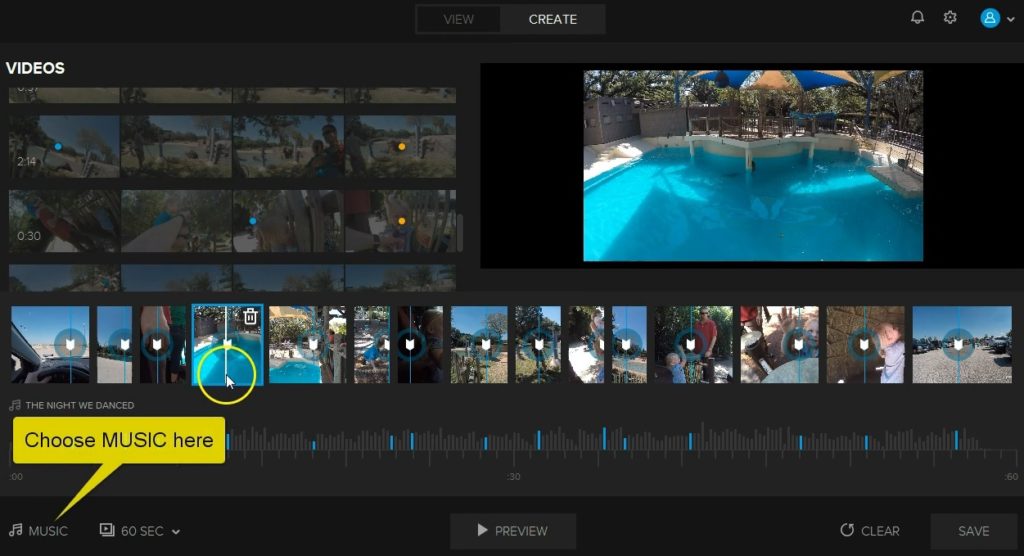This screenshot has height=556, width=1024.
Task: Open the notifications bell
Action: (x=917, y=18)
